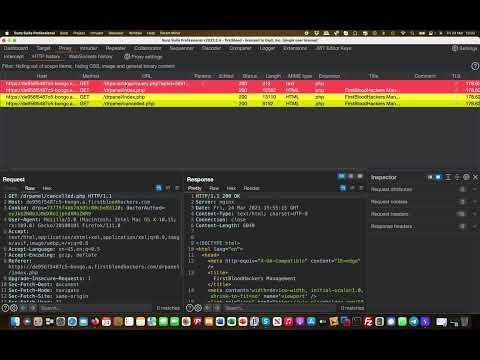Switch Response view to Hex
The height and width of the screenshot is (360, 480).
(x=231, y=188)
